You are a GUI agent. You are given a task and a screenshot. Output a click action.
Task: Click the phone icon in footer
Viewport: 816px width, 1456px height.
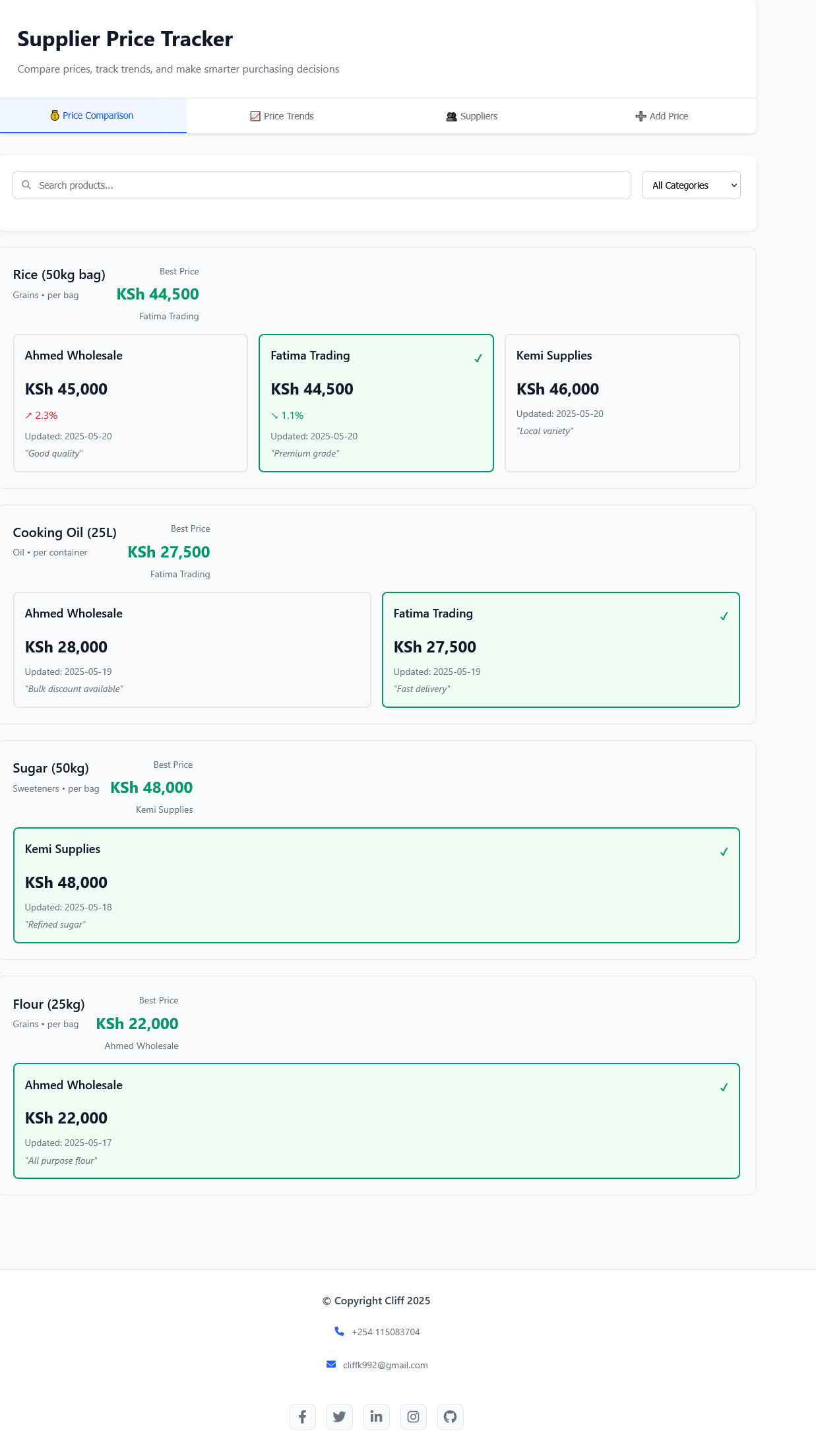tap(339, 1331)
